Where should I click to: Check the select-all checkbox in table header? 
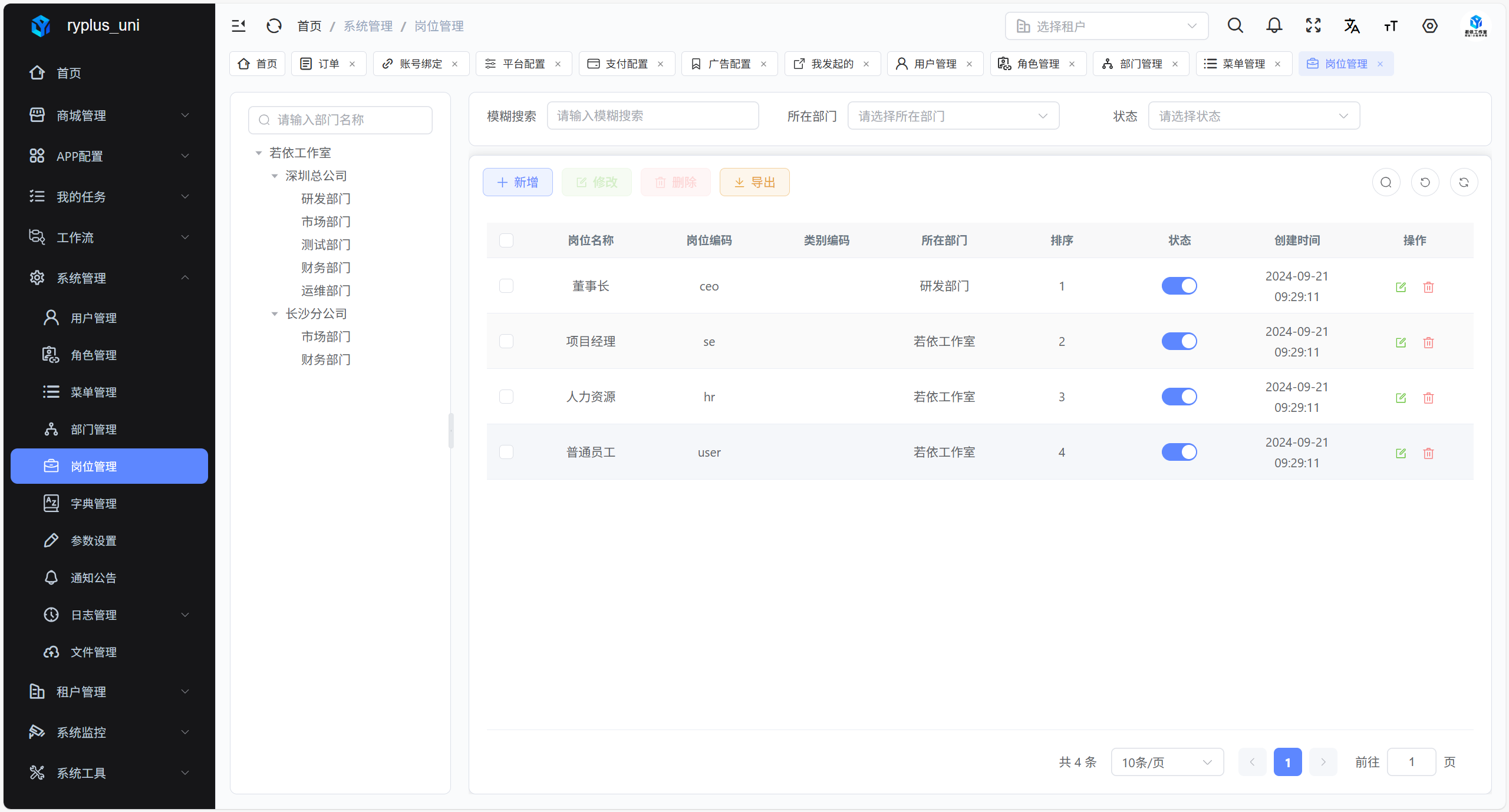(x=506, y=240)
